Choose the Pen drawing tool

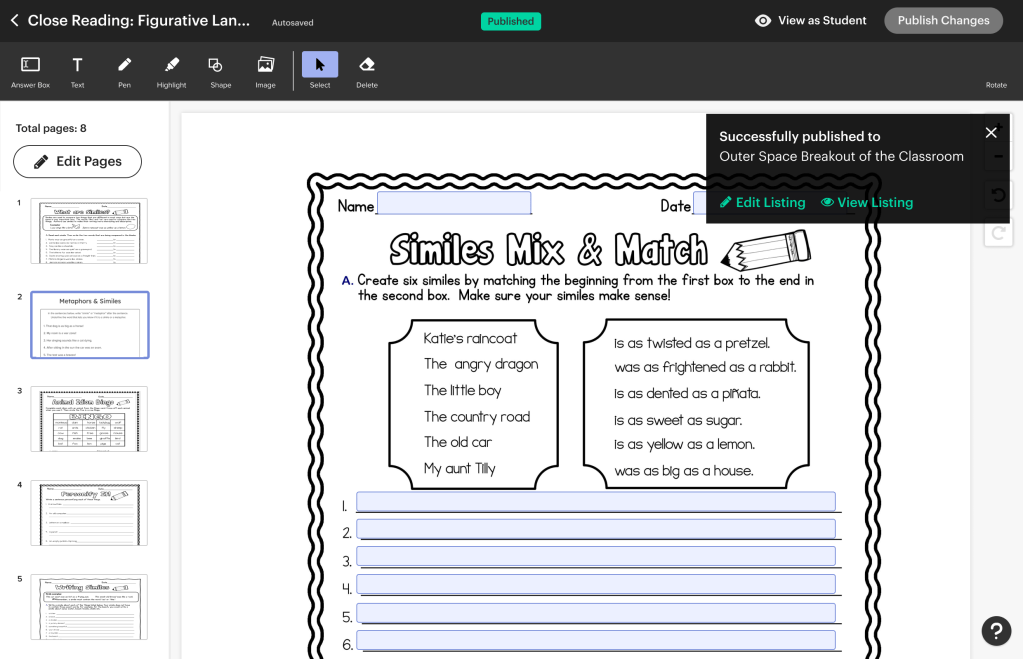pyautogui.click(x=124, y=70)
